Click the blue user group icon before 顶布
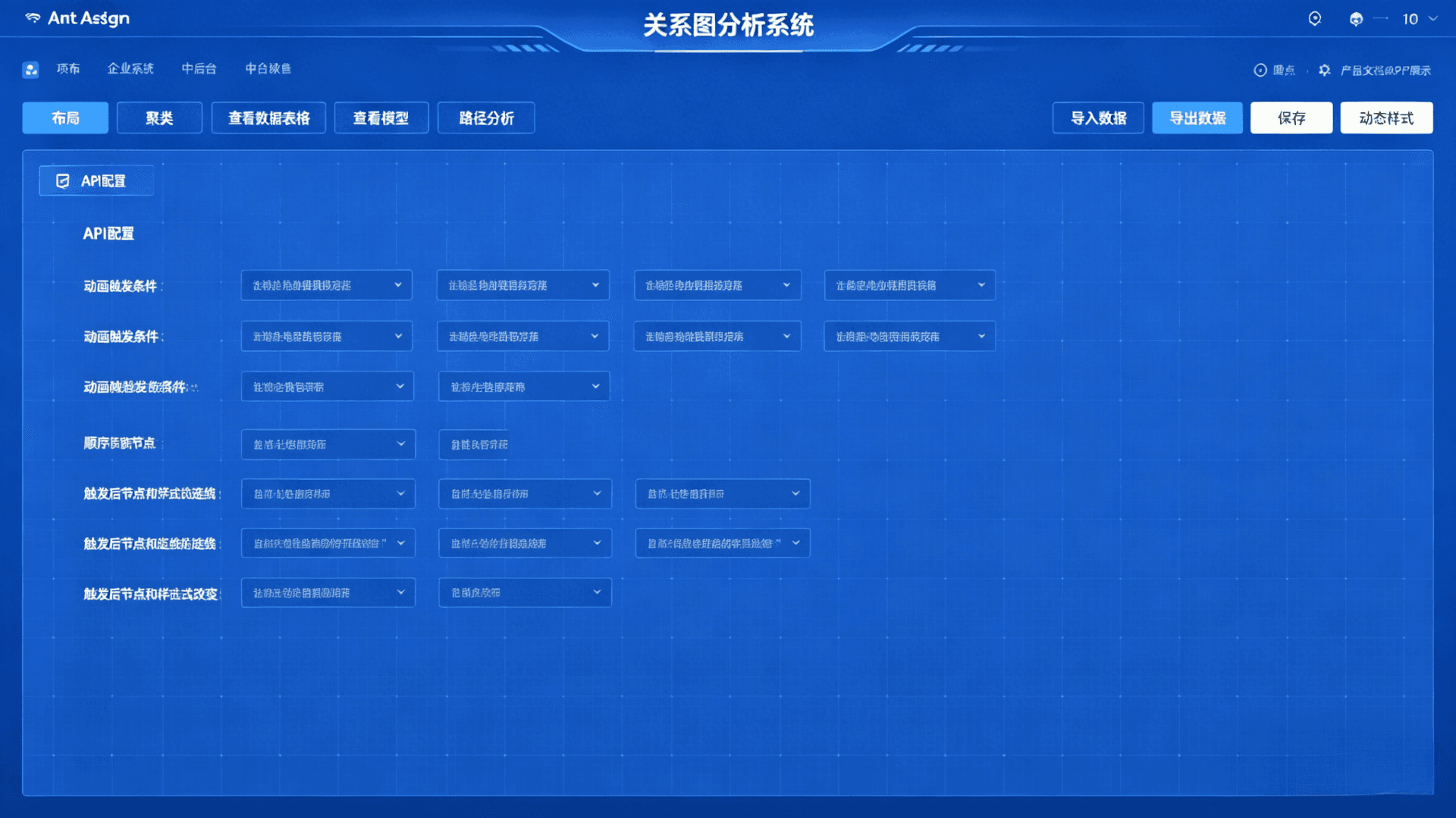Viewport: 1456px width, 818px height. point(30,69)
